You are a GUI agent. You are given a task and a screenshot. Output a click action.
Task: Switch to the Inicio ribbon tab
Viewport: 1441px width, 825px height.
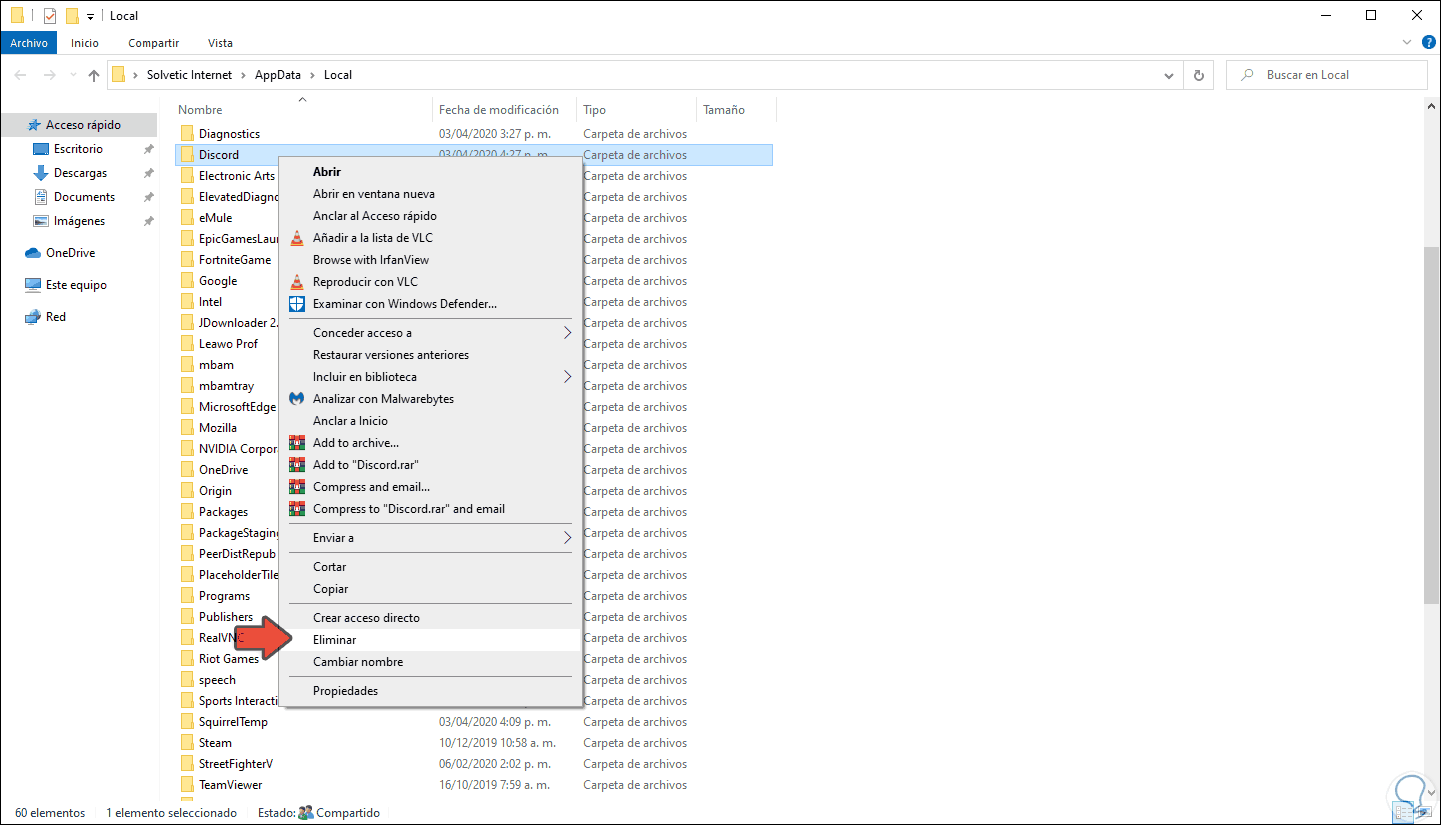(85, 43)
